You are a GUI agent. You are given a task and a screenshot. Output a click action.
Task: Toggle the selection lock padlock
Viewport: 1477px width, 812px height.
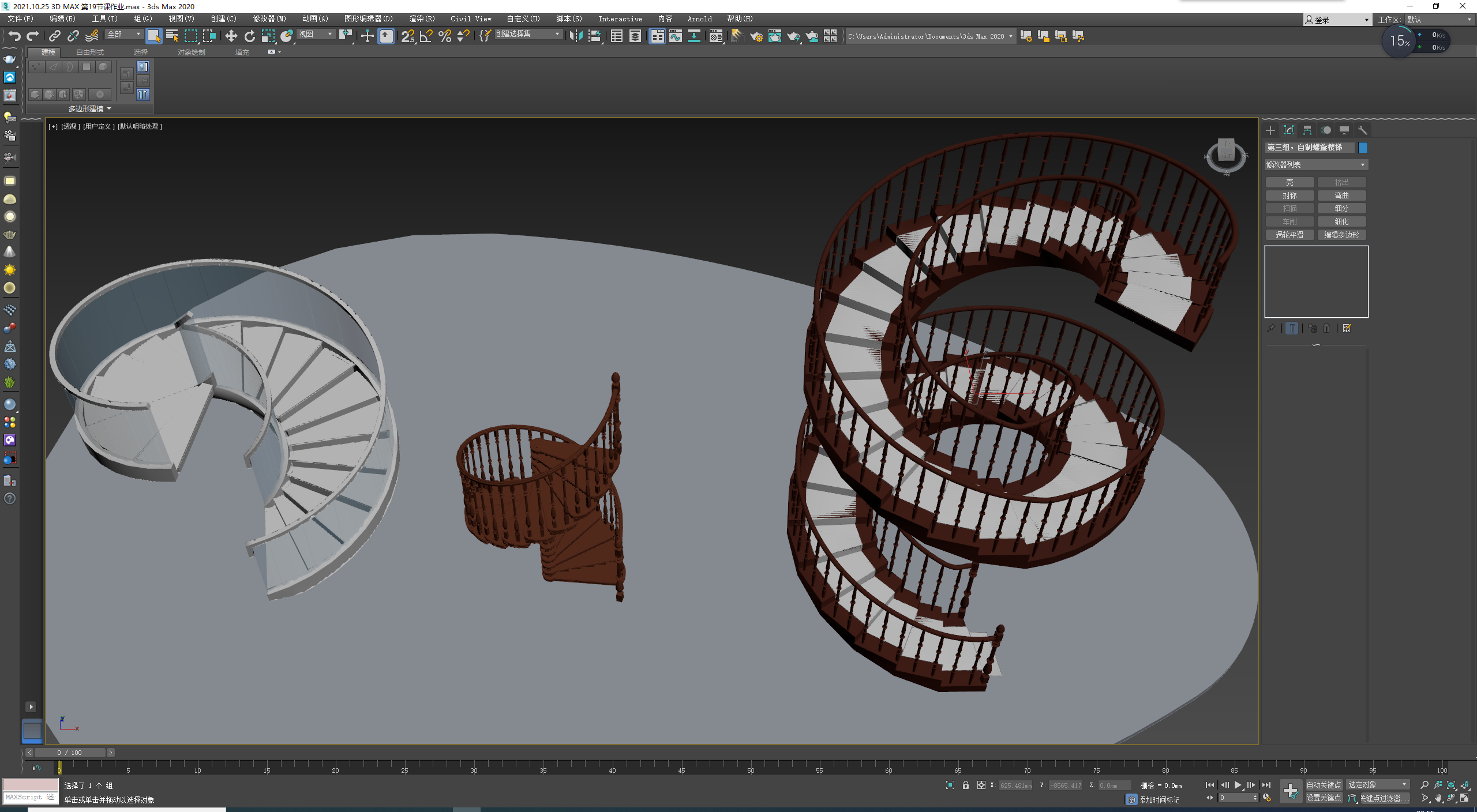[x=966, y=785]
